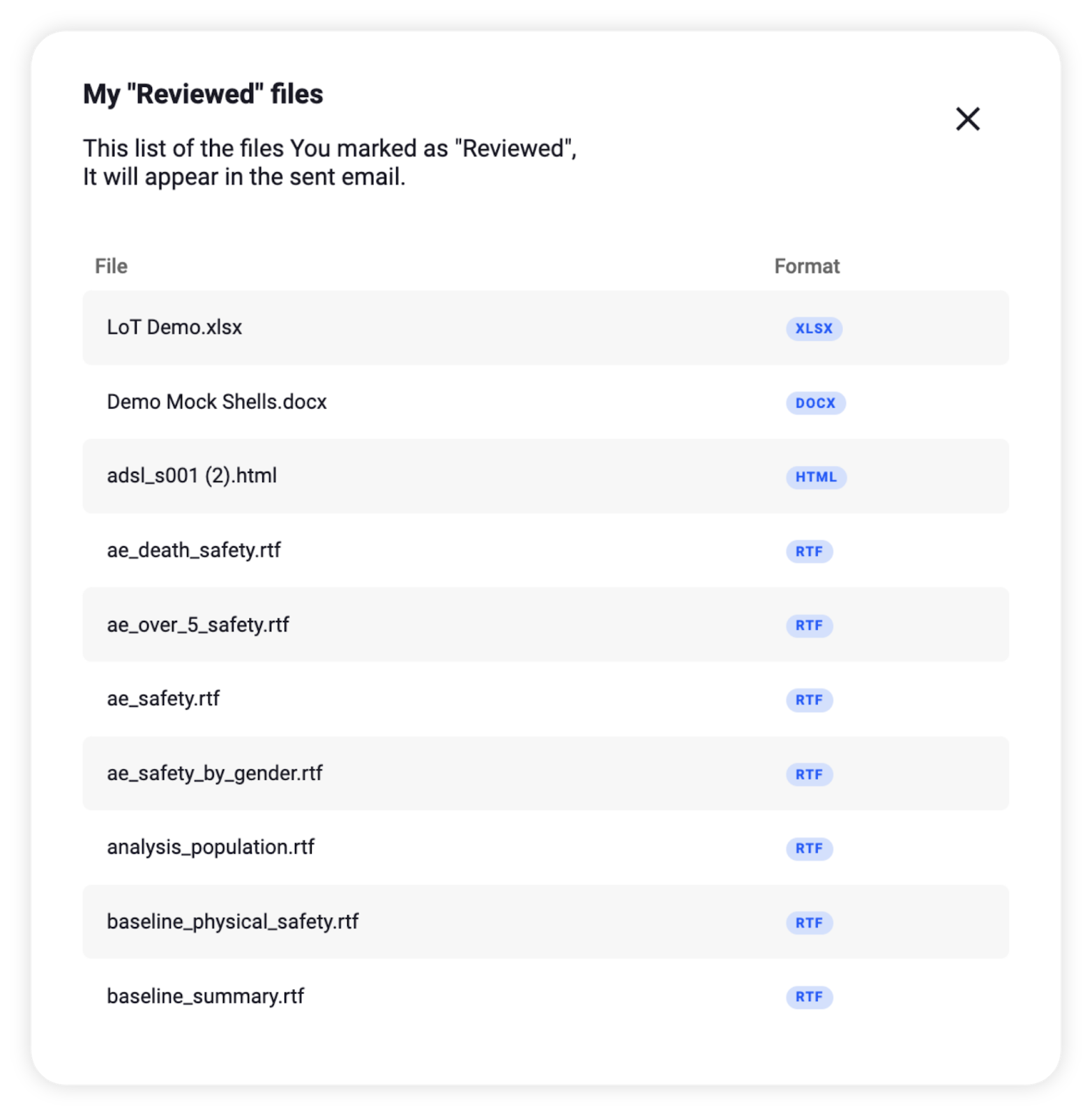Screen dimensions: 1092x1116
Task: Click the DOCX badge next to Demo Mock Shells
Action: pyautogui.click(x=814, y=402)
